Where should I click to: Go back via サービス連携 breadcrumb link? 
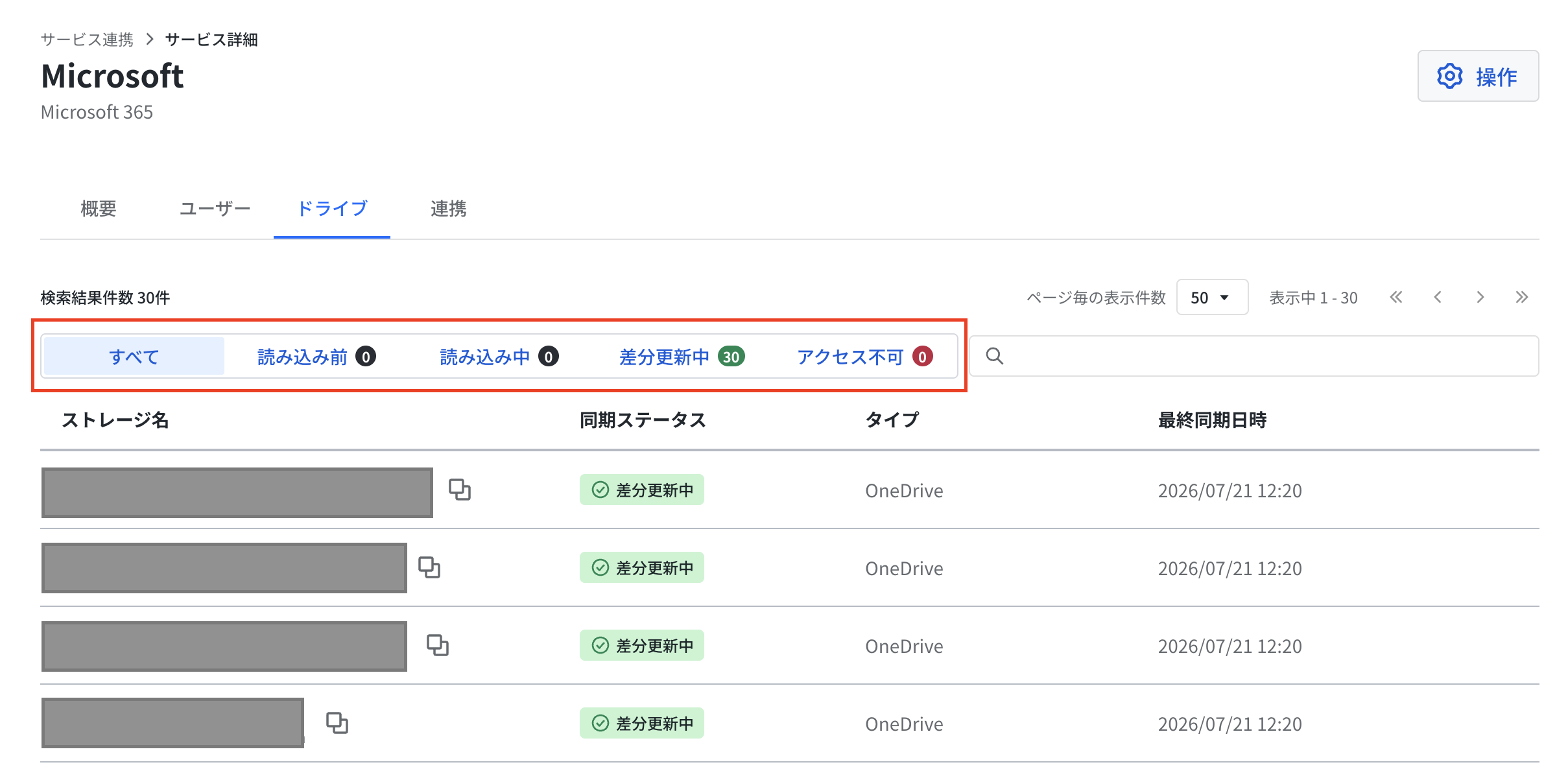(x=87, y=40)
